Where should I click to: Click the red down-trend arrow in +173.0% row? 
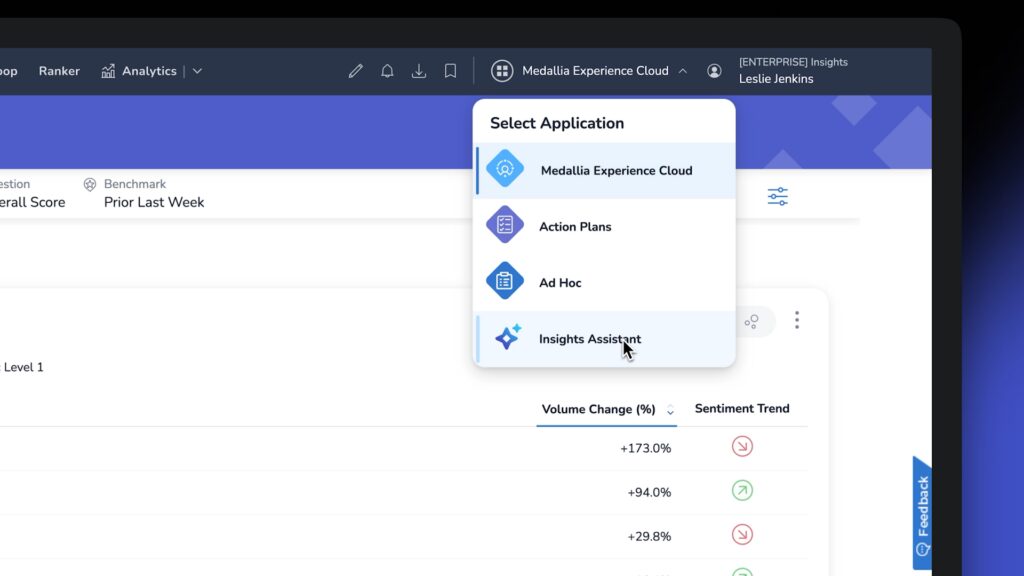tap(743, 447)
